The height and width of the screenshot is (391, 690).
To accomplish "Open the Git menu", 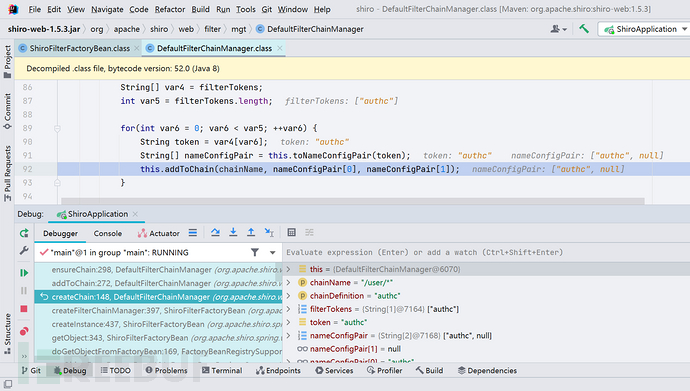I will coord(266,9).
